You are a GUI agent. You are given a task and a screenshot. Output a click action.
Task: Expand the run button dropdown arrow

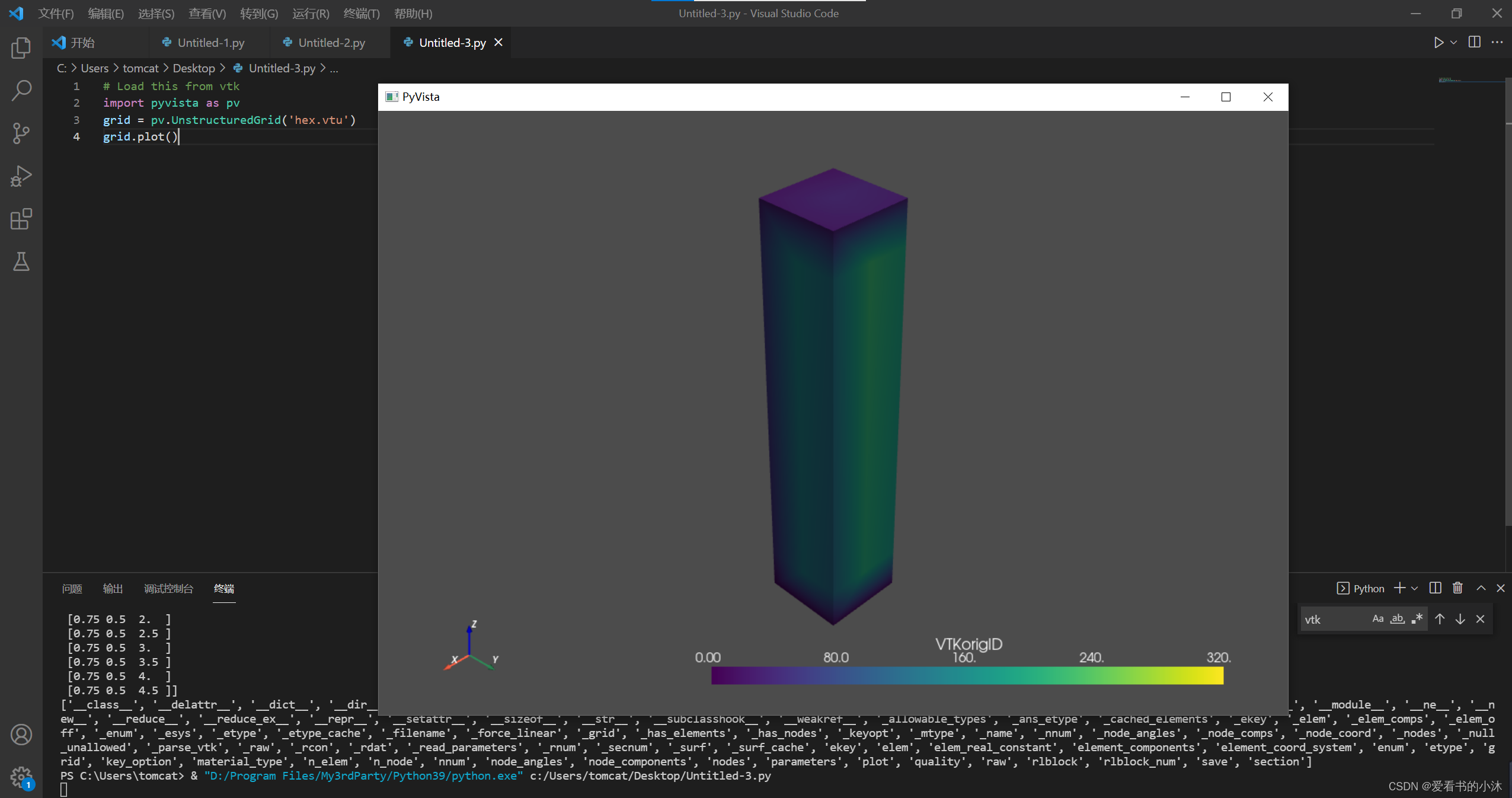1454,43
